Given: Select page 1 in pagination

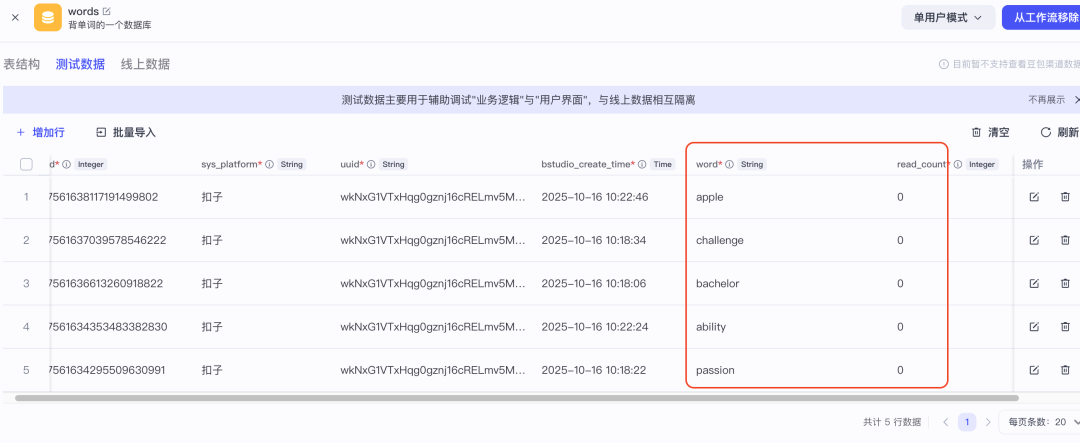Looking at the screenshot, I should [967, 422].
